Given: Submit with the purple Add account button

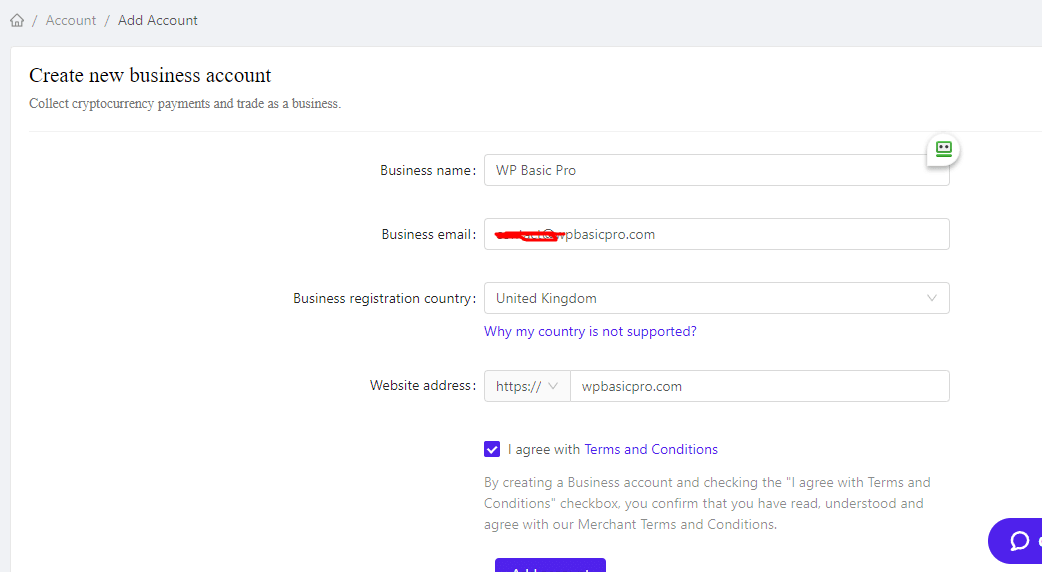Looking at the screenshot, I should 550,565.
